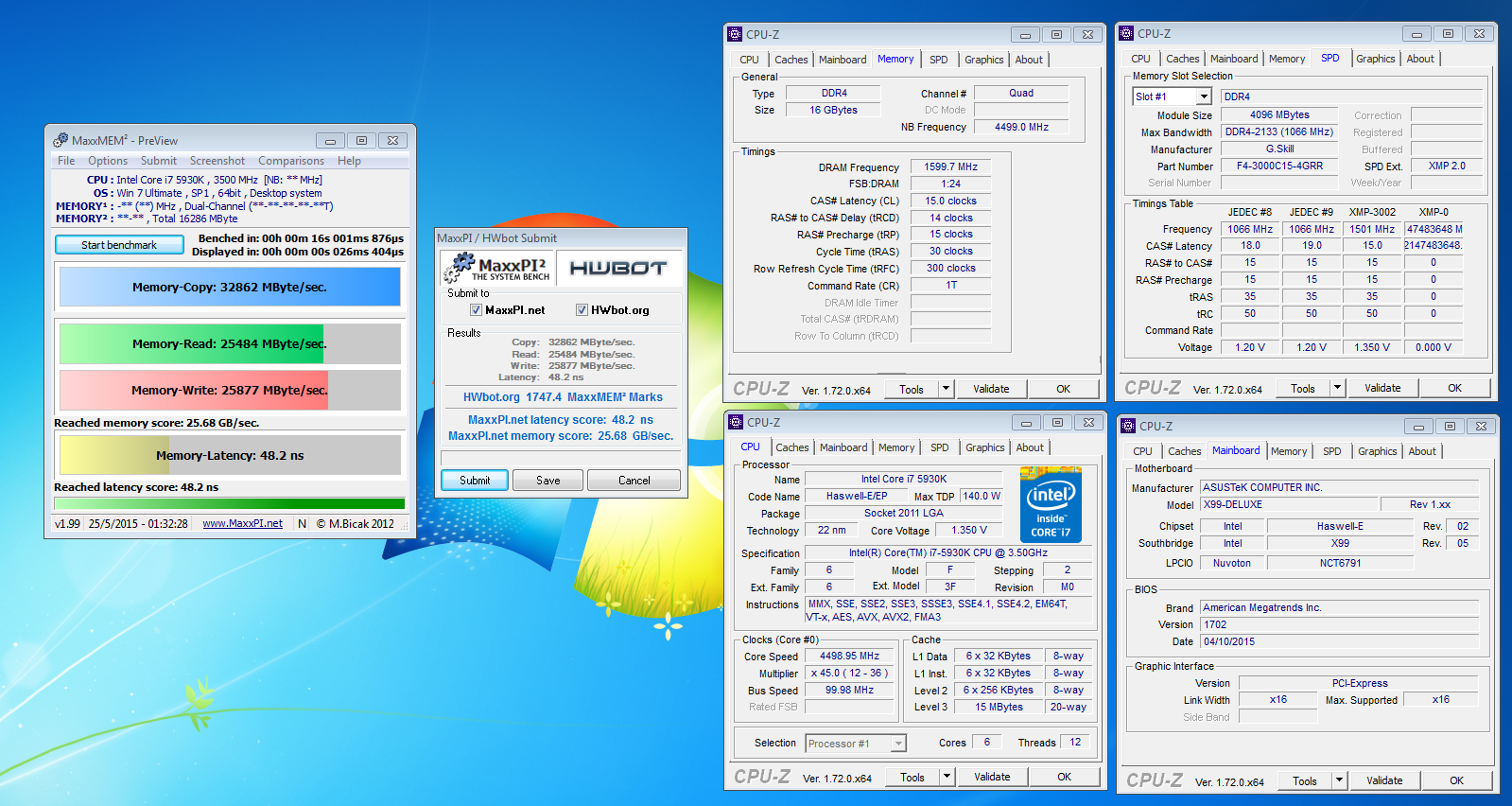
Task: Click the CPU-Z icon in CPU tab window title
Action: (x=736, y=422)
